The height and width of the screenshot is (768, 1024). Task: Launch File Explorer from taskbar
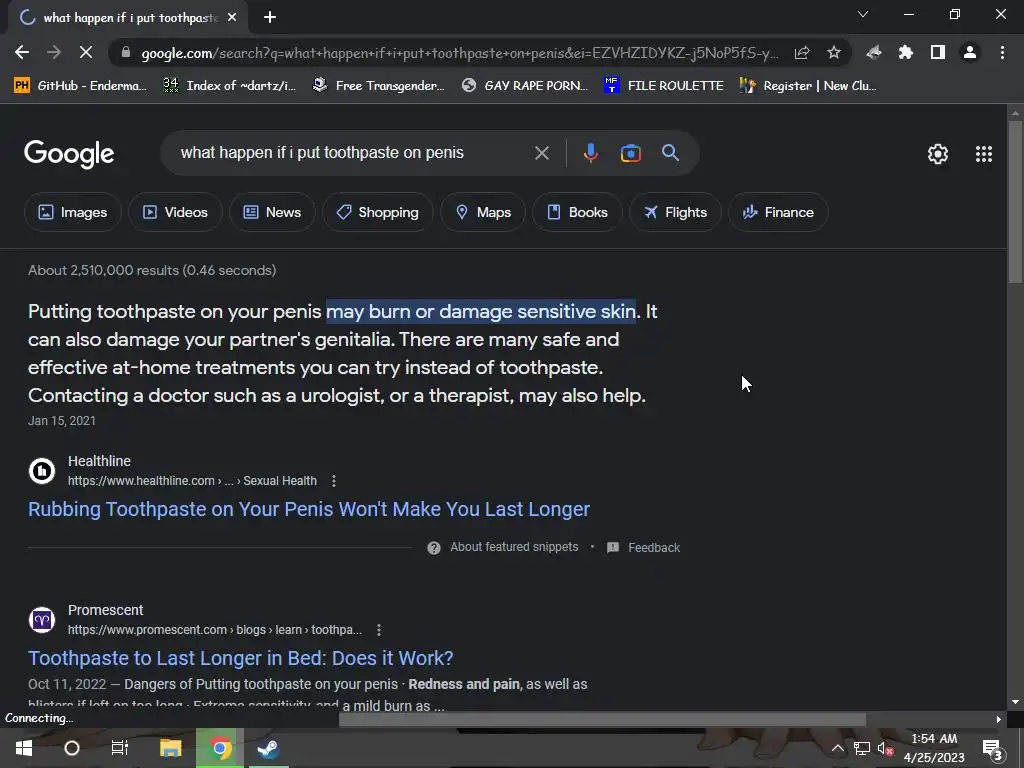point(170,748)
